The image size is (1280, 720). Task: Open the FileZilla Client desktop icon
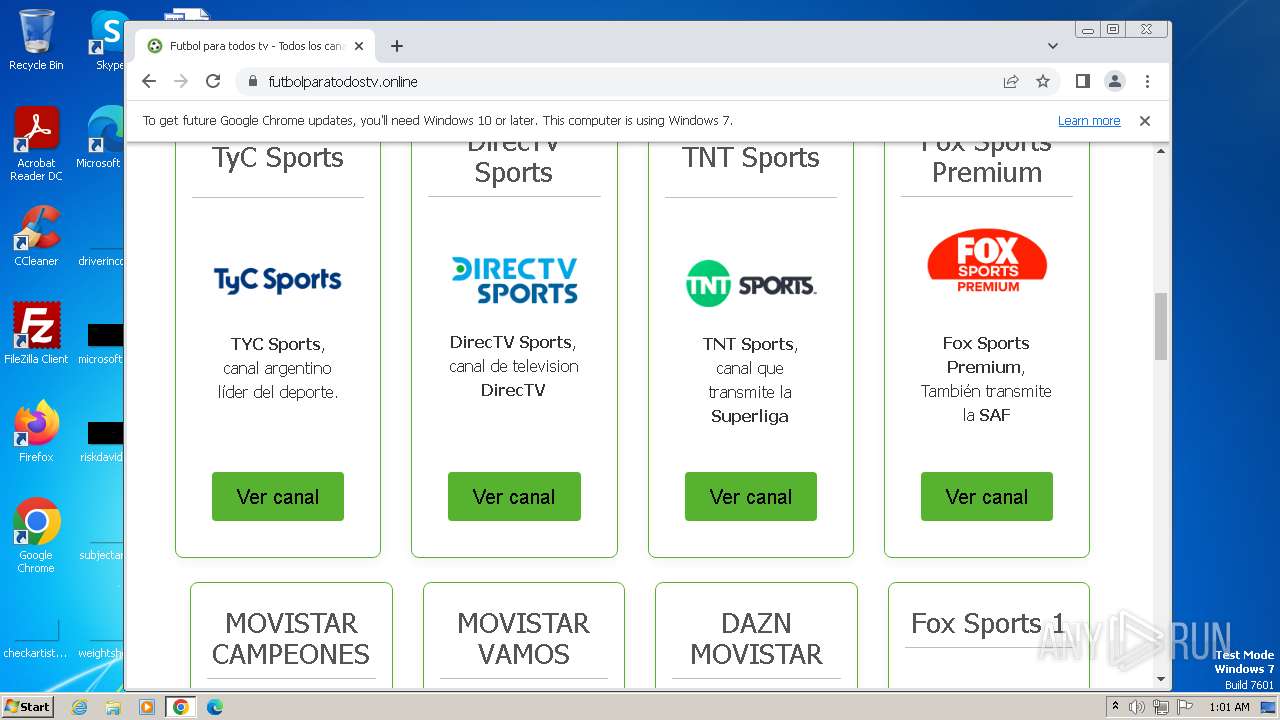click(36, 333)
